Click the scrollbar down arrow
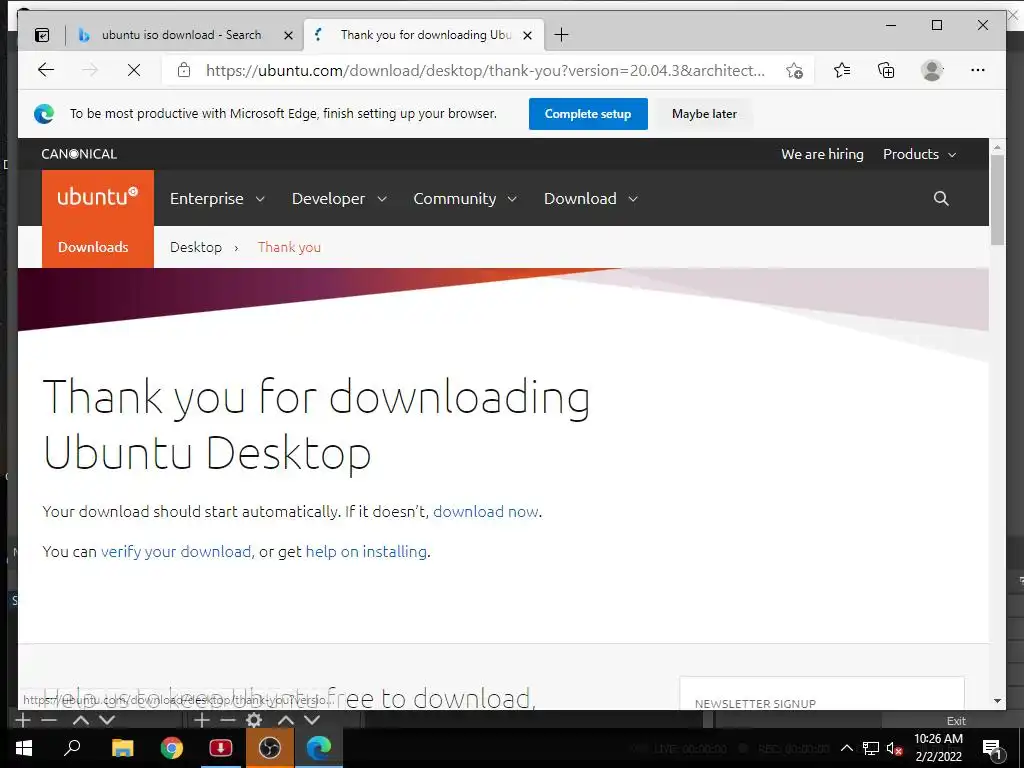This screenshot has height=768, width=1024. [x=997, y=701]
